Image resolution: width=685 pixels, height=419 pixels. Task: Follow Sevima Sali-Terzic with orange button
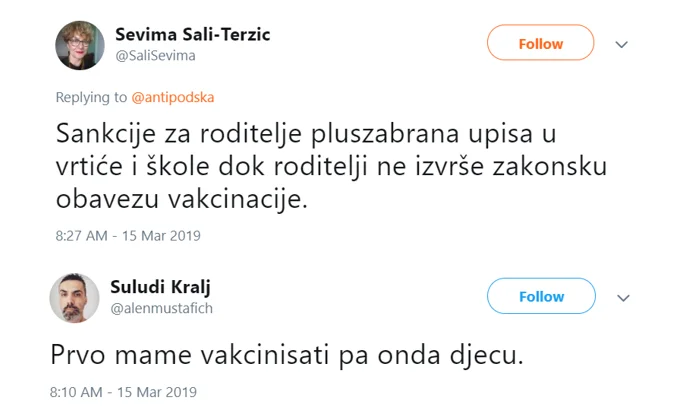pyautogui.click(x=540, y=42)
